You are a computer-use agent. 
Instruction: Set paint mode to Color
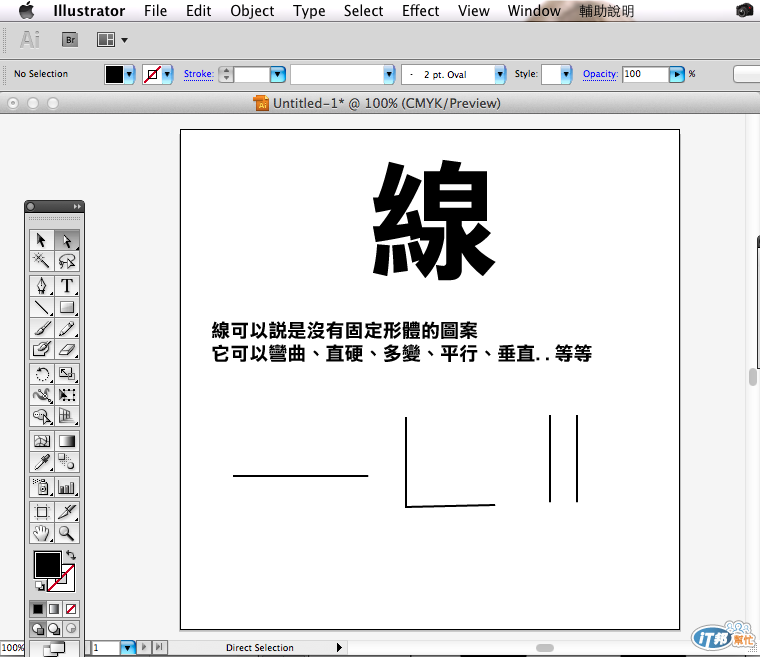pos(38,609)
